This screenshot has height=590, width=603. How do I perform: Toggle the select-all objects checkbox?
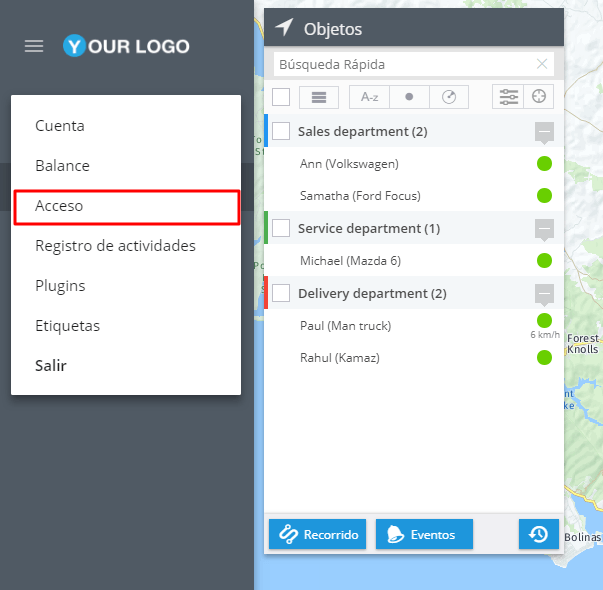pos(281,97)
